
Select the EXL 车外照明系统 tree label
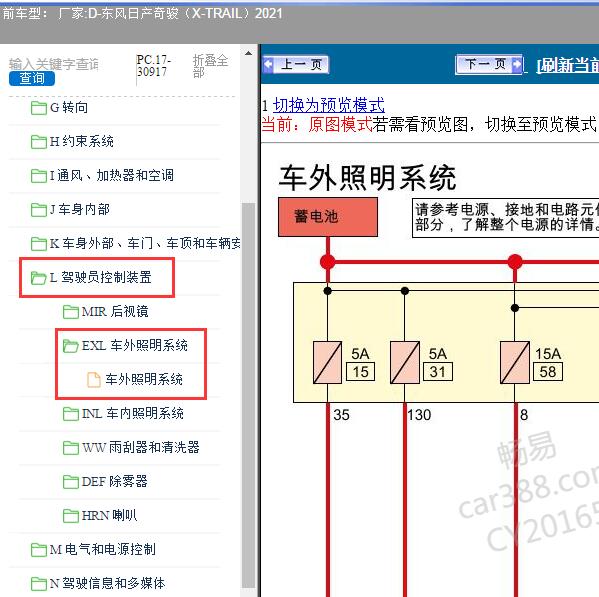[134, 346]
